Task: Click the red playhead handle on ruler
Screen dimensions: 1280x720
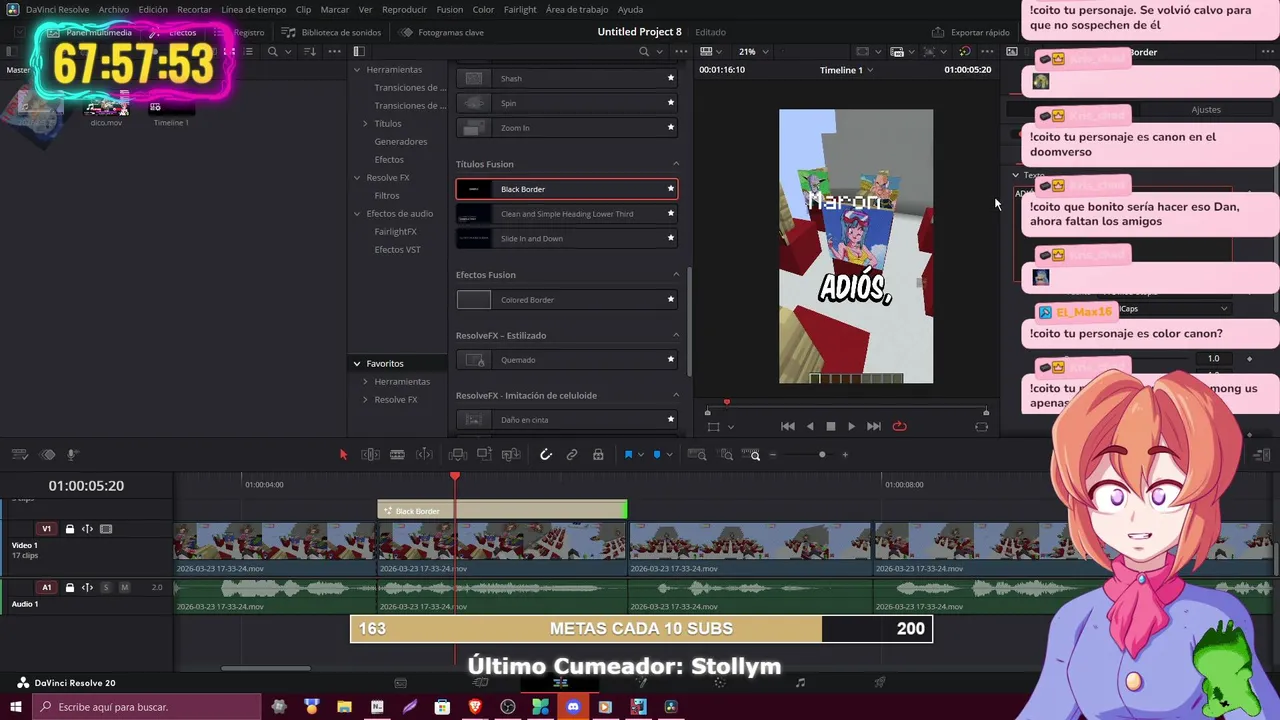Action: (x=455, y=476)
